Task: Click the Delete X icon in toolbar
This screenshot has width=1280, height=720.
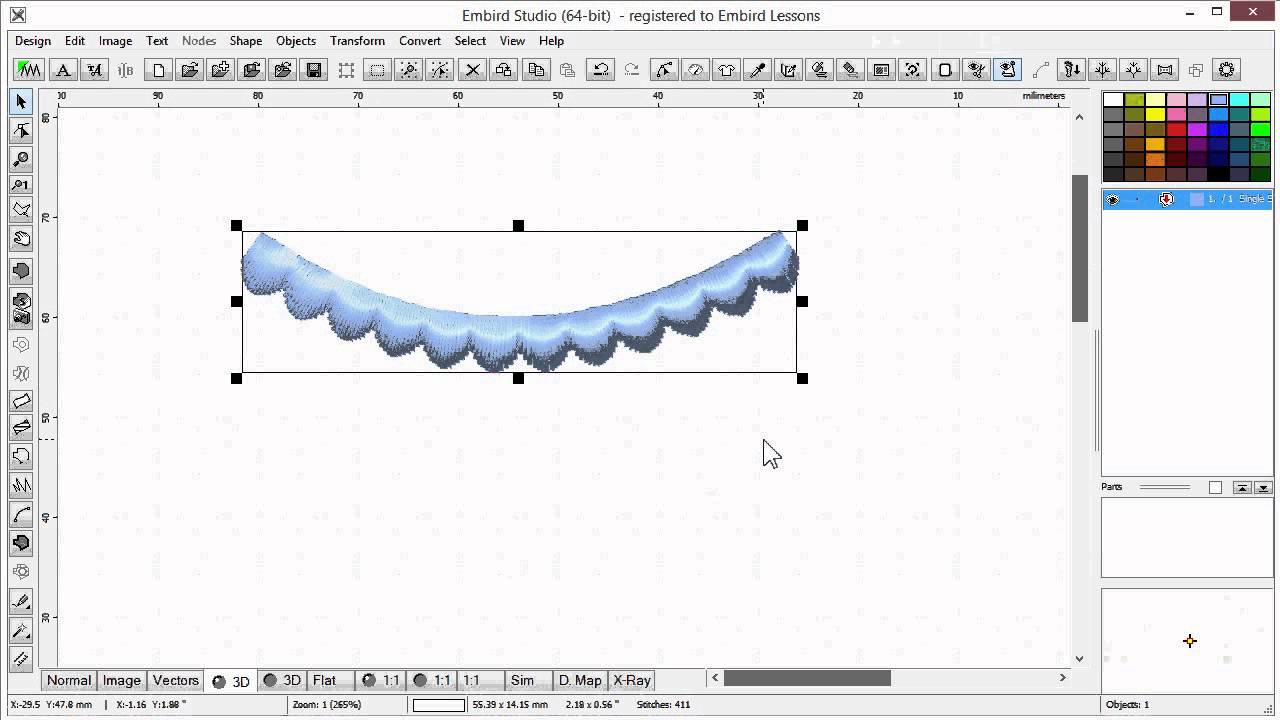Action: tap(472, 70)
